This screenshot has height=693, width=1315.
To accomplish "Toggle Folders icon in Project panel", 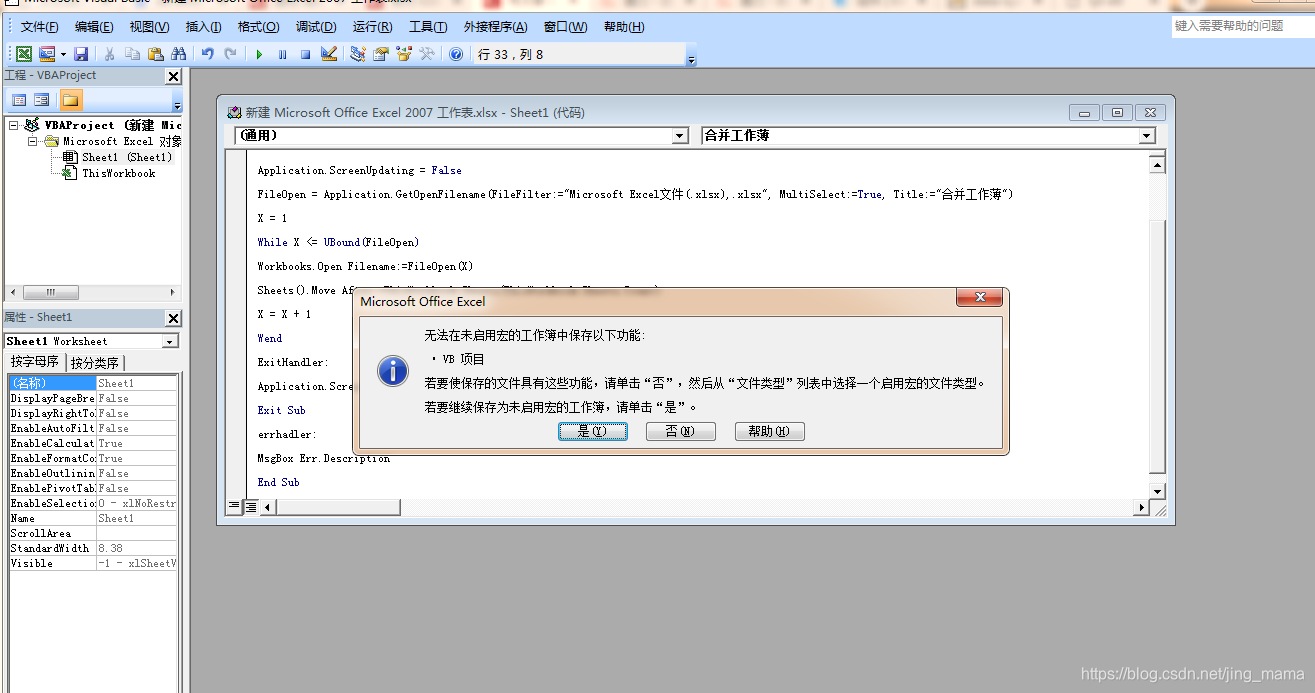I will tap(70, 100).
